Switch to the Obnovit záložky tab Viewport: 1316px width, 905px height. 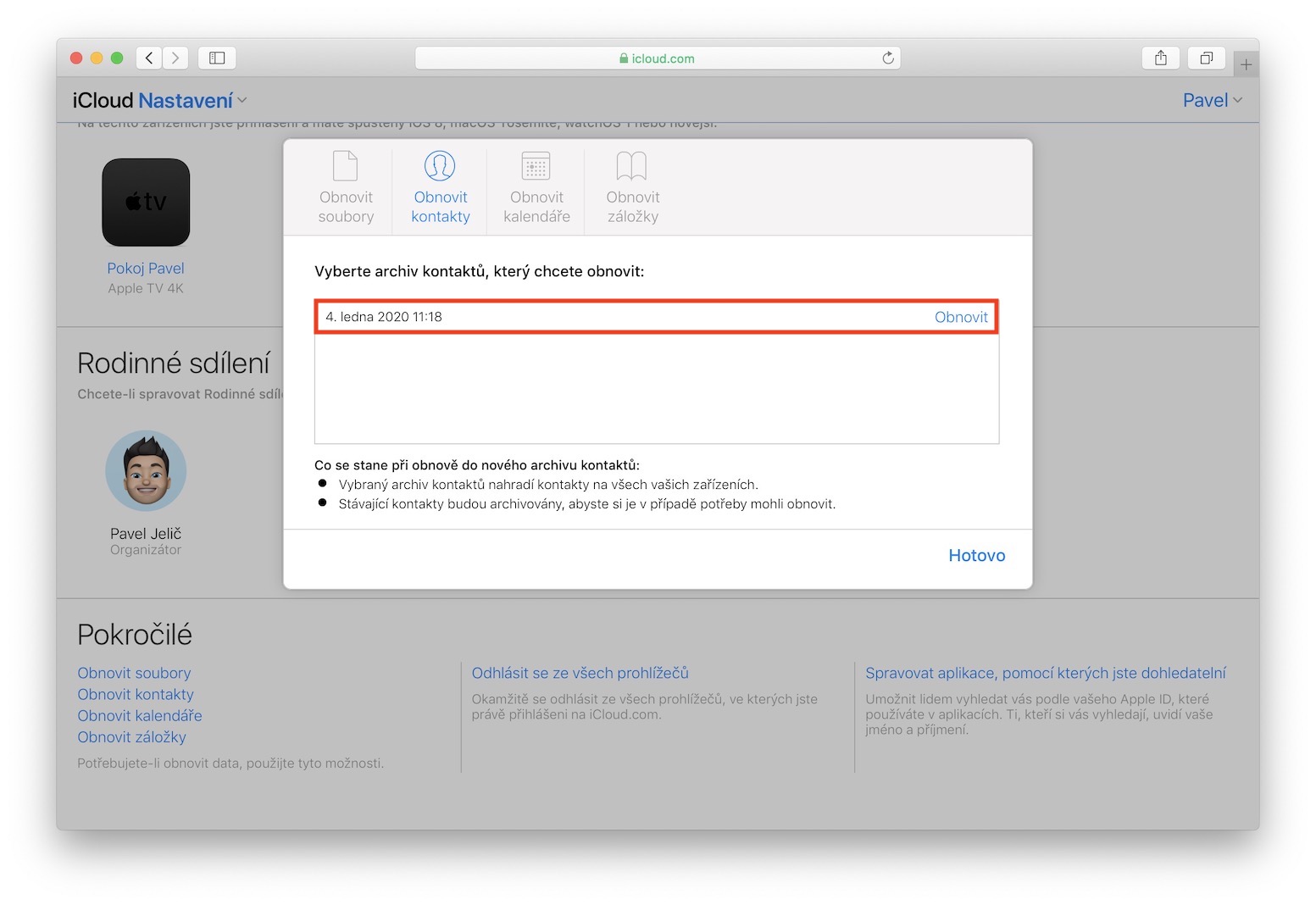click(x=633, y=187)
